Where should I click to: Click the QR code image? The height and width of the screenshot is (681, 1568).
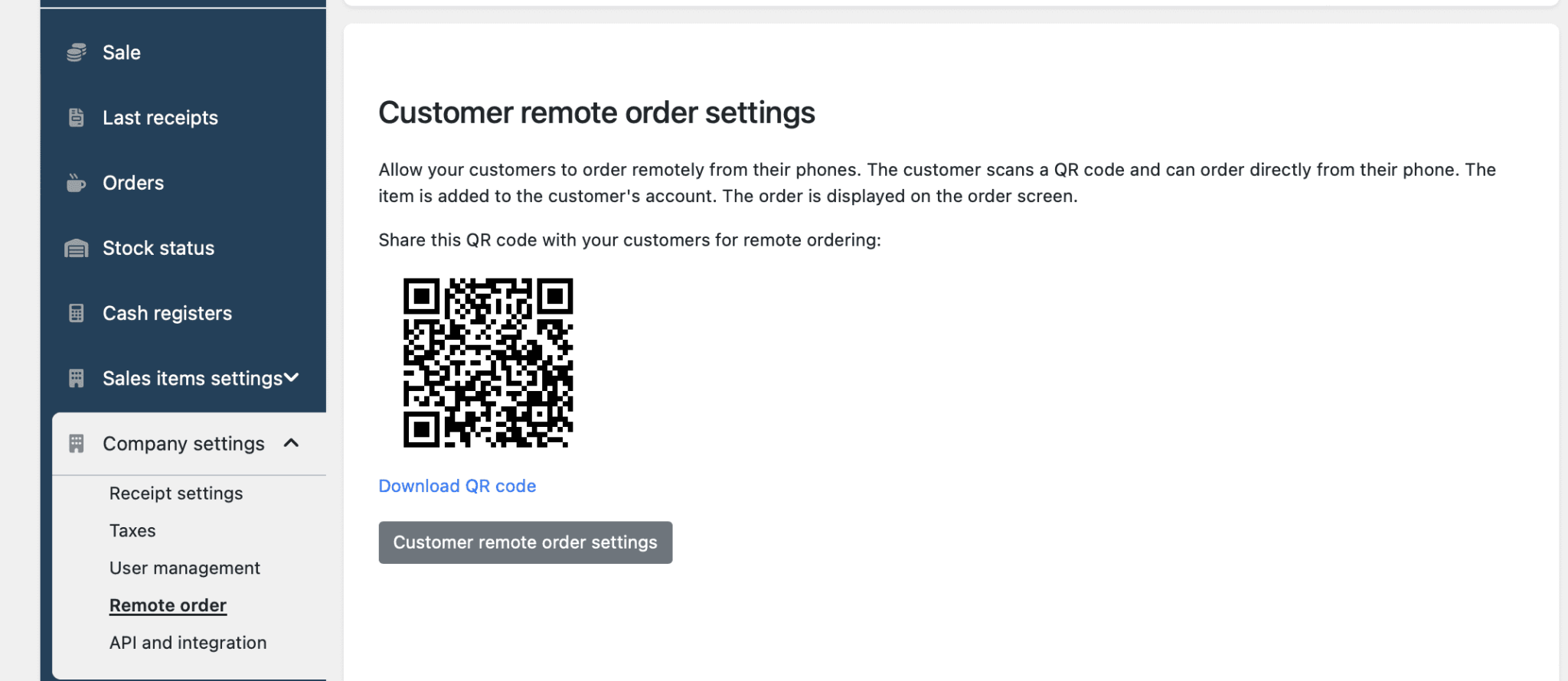[488, 363]
